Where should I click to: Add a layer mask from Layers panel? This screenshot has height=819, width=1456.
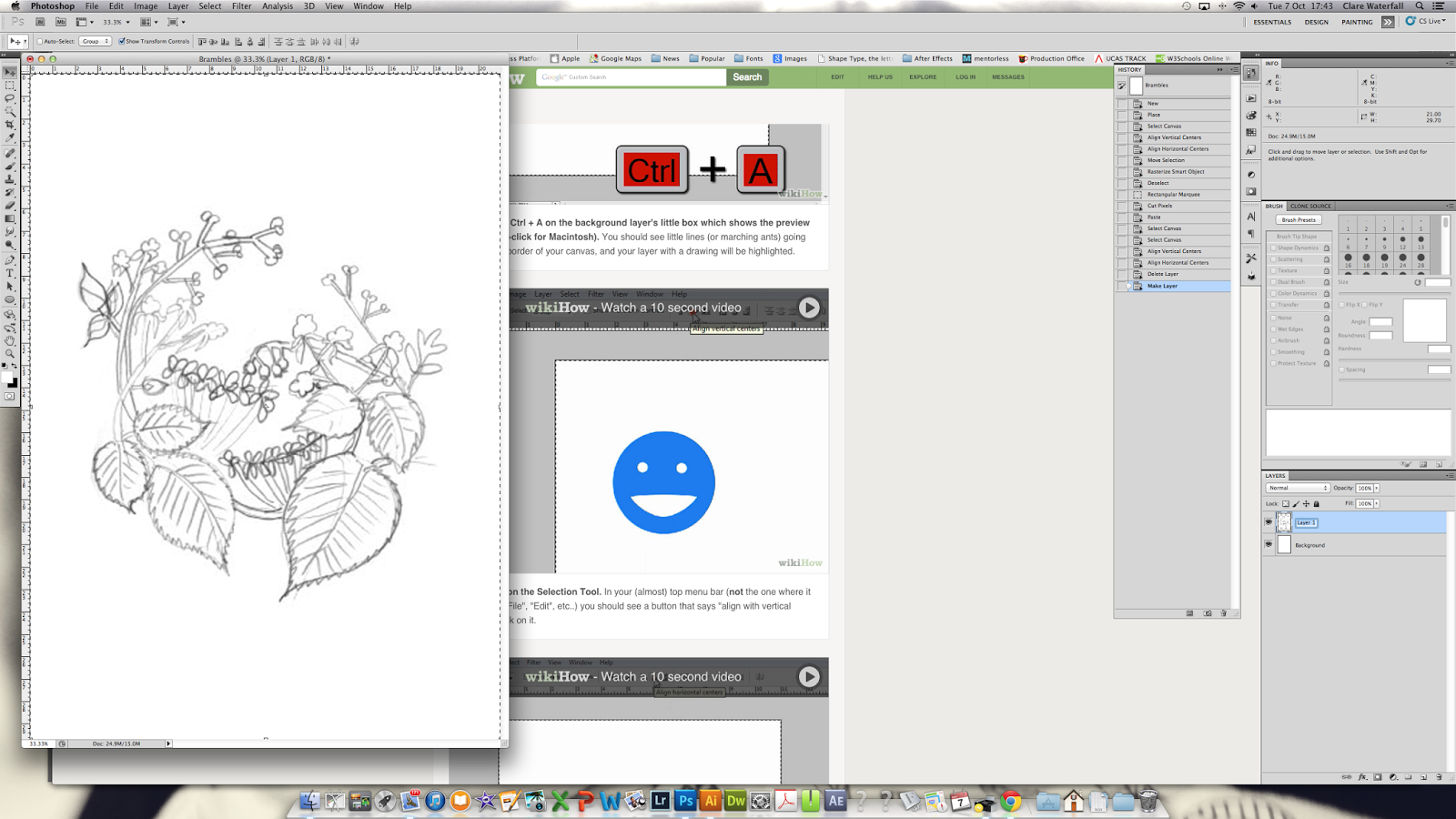1378,777
